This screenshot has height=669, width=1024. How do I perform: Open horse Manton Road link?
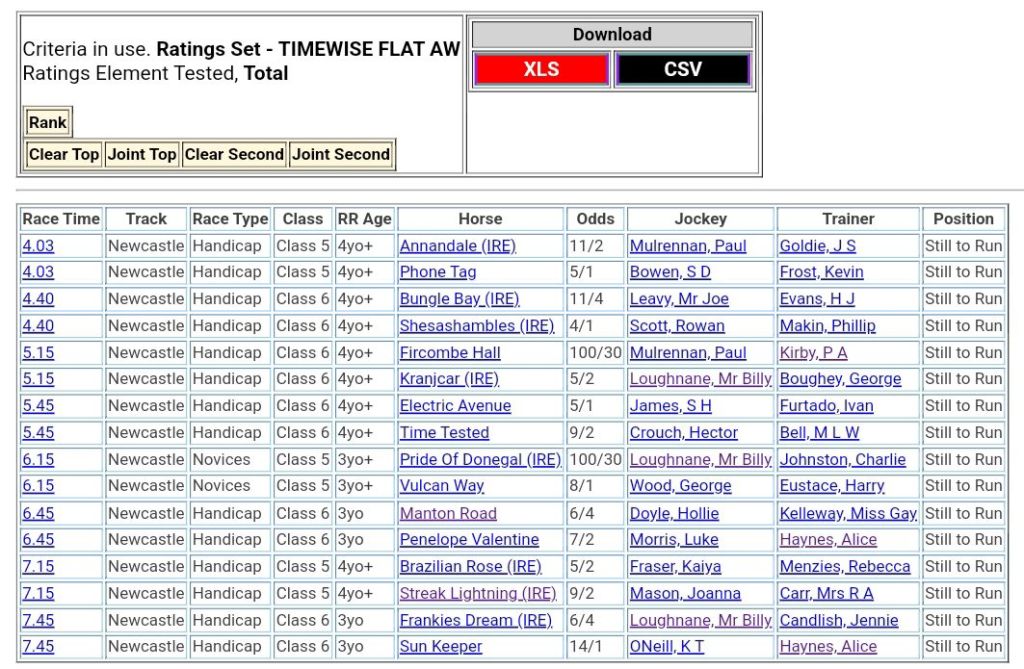coord(448,513)
